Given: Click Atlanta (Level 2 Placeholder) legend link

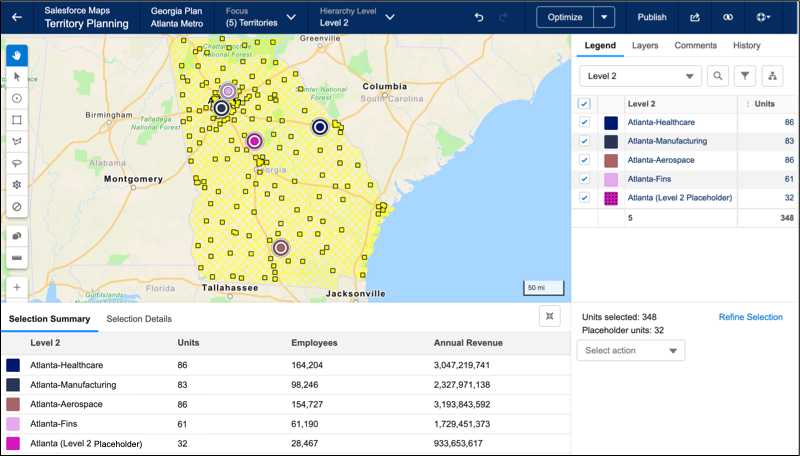Looking at the screenshot, I should 680,198.
